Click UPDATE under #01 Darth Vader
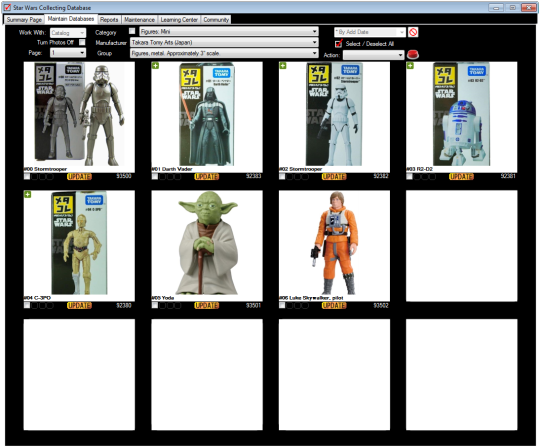Screen dimensions: 540x447 click(x=207, y=177)
